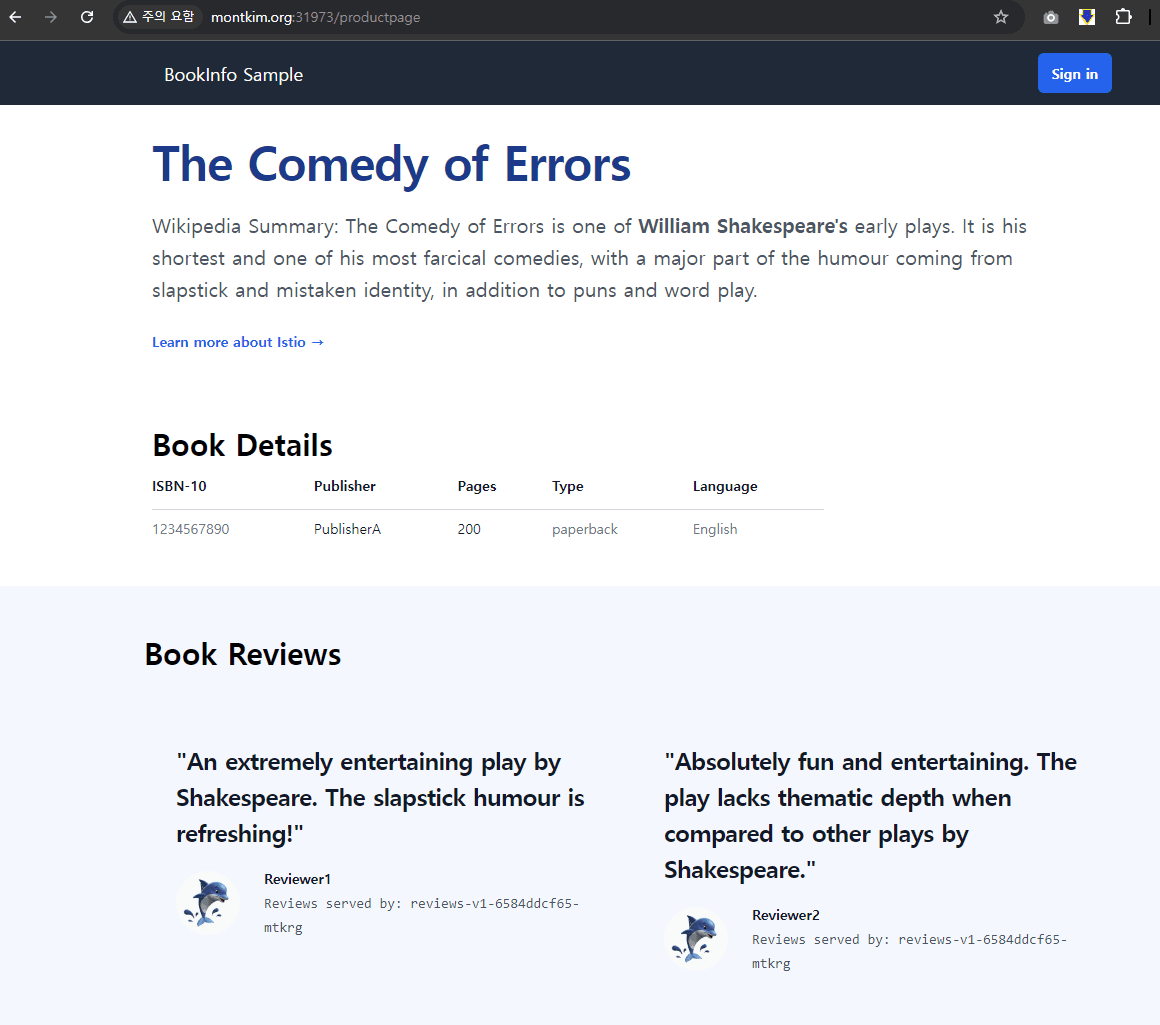
Task: Click Reviewer2's dolphin avatar
Action: point(695,939)
